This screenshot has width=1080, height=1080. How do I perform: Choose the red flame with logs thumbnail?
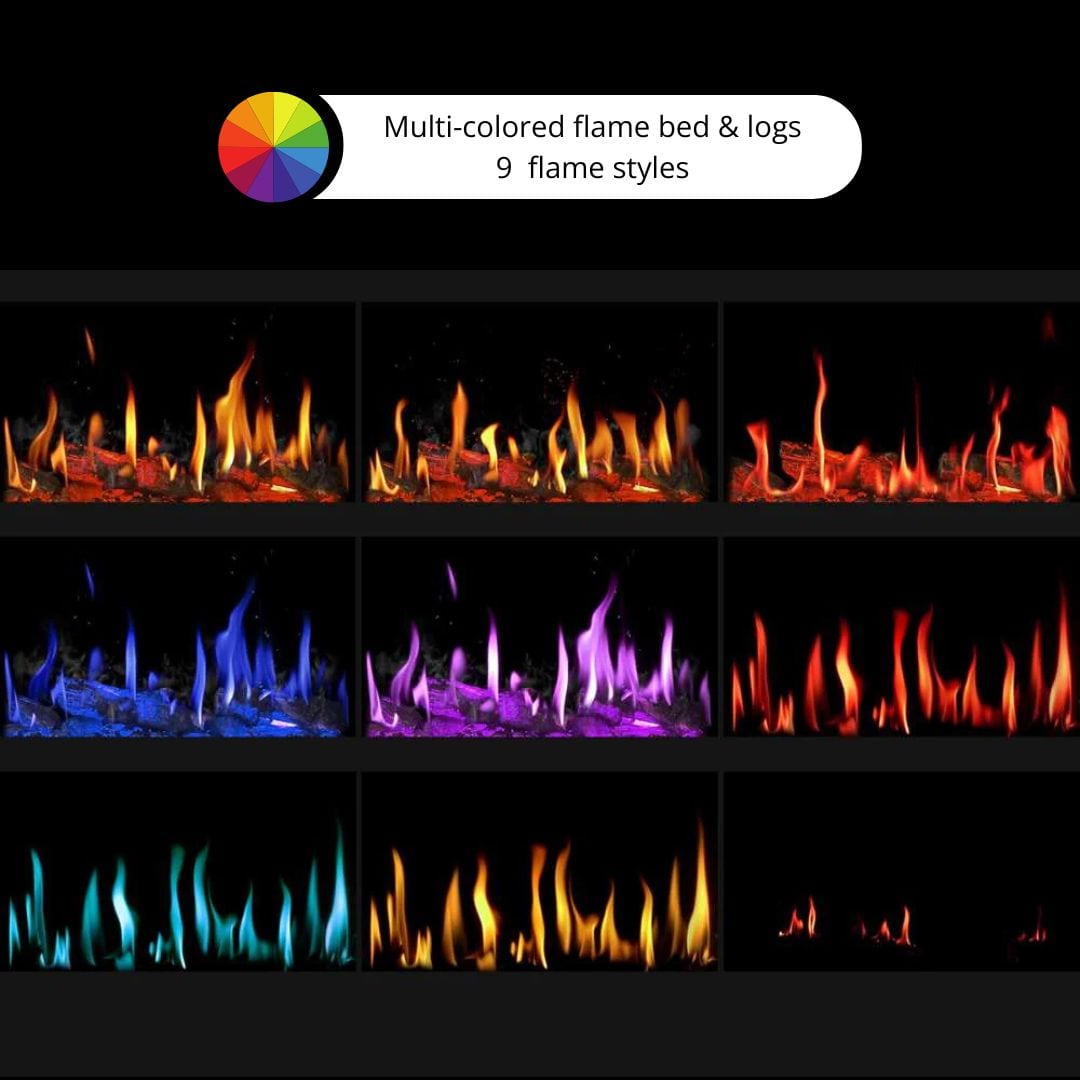click(x=901, y=402)
